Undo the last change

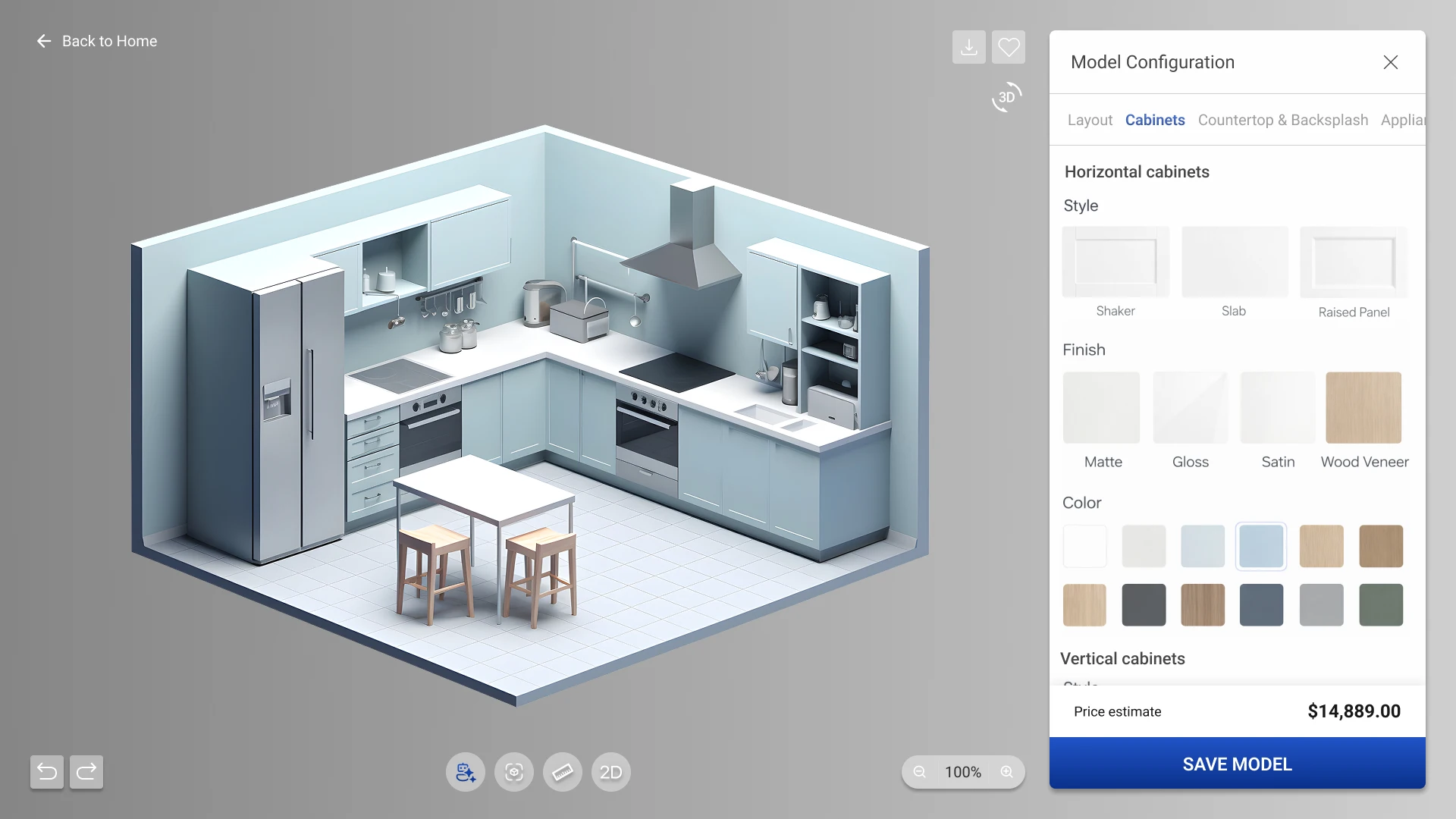point(47,772)
